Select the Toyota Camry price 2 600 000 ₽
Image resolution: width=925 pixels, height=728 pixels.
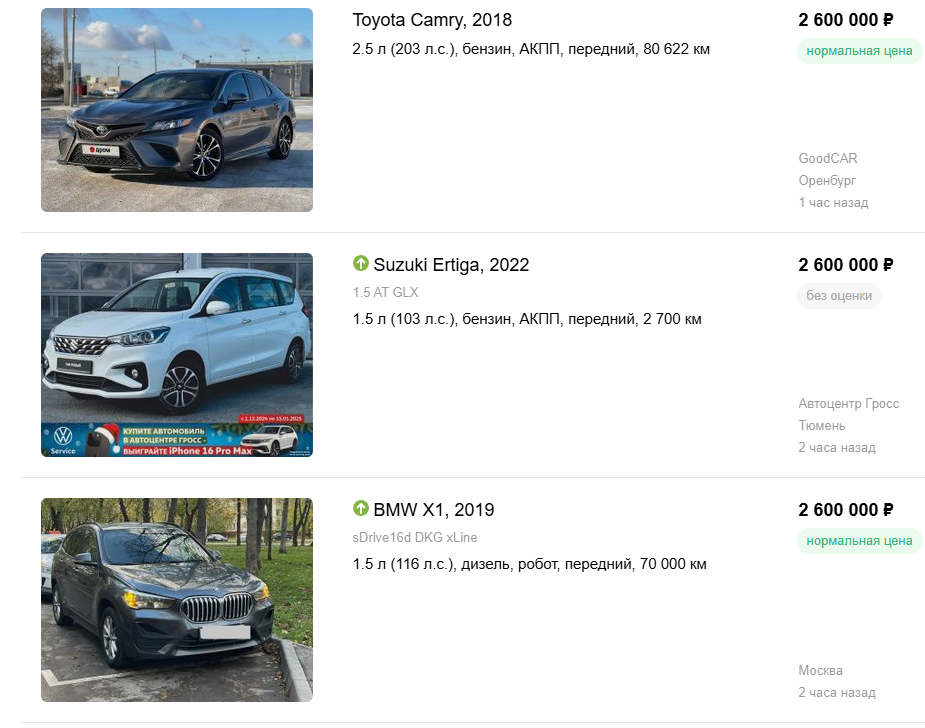click(x=845, y=20)
